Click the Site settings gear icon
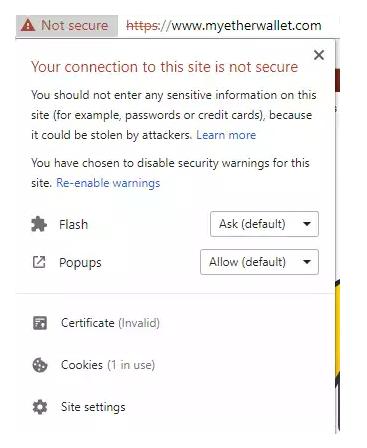The image size is (367, 448). tap(40, 407)
